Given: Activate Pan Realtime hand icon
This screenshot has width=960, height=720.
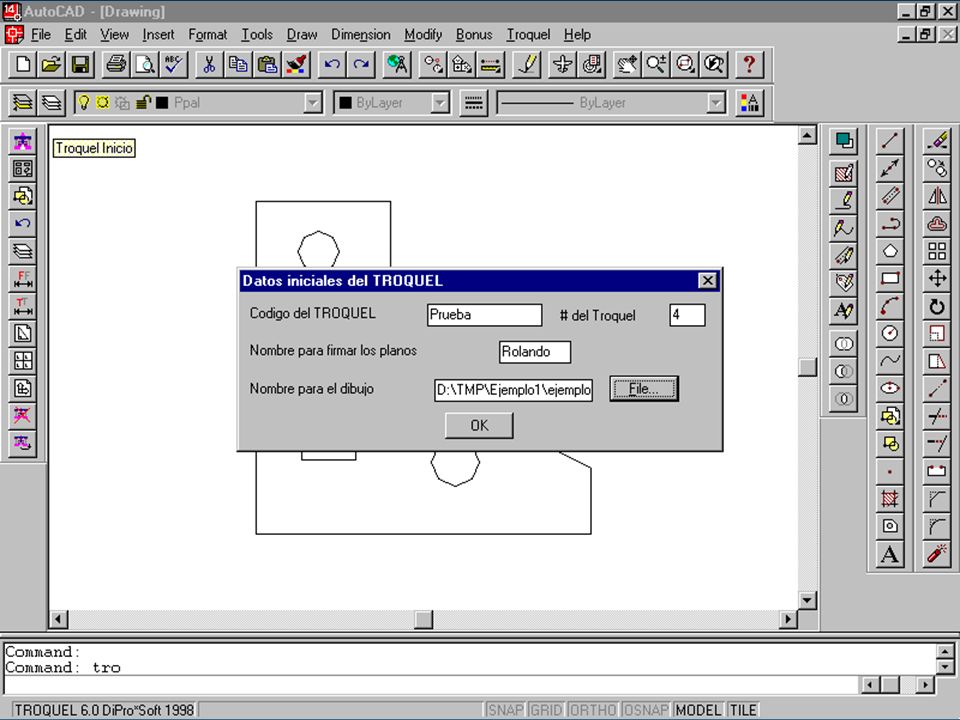Looking at the screenshot, I should tap(627, 64).
